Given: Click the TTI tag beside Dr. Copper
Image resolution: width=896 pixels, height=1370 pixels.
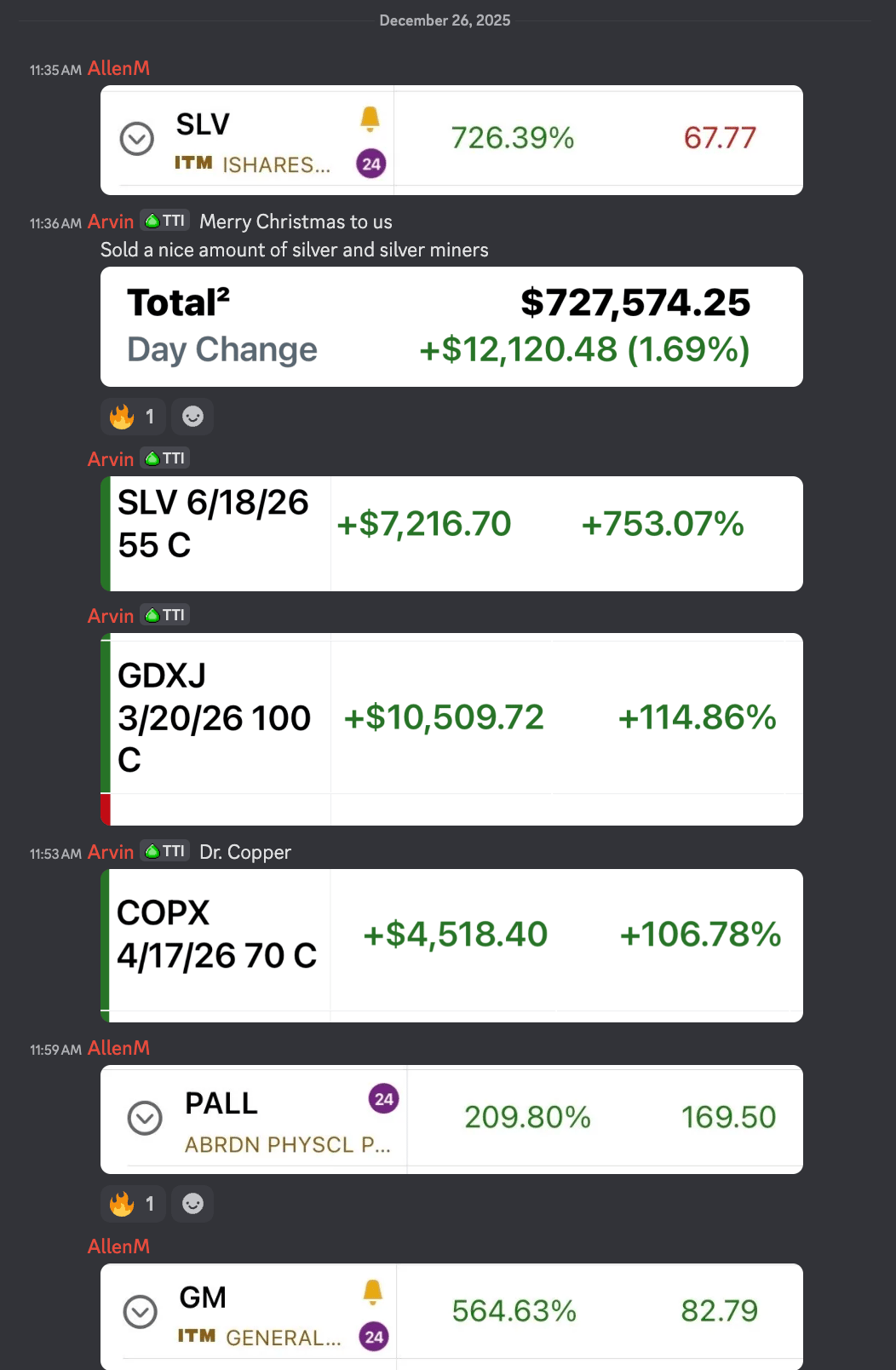Looking at the screenshot, I should (x=165, y=851).
